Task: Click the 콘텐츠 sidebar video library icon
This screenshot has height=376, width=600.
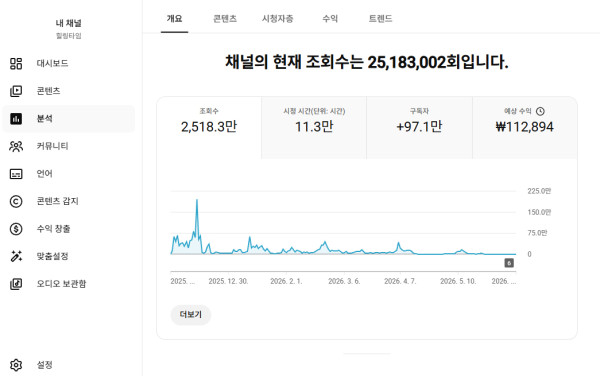Action: 16,91
